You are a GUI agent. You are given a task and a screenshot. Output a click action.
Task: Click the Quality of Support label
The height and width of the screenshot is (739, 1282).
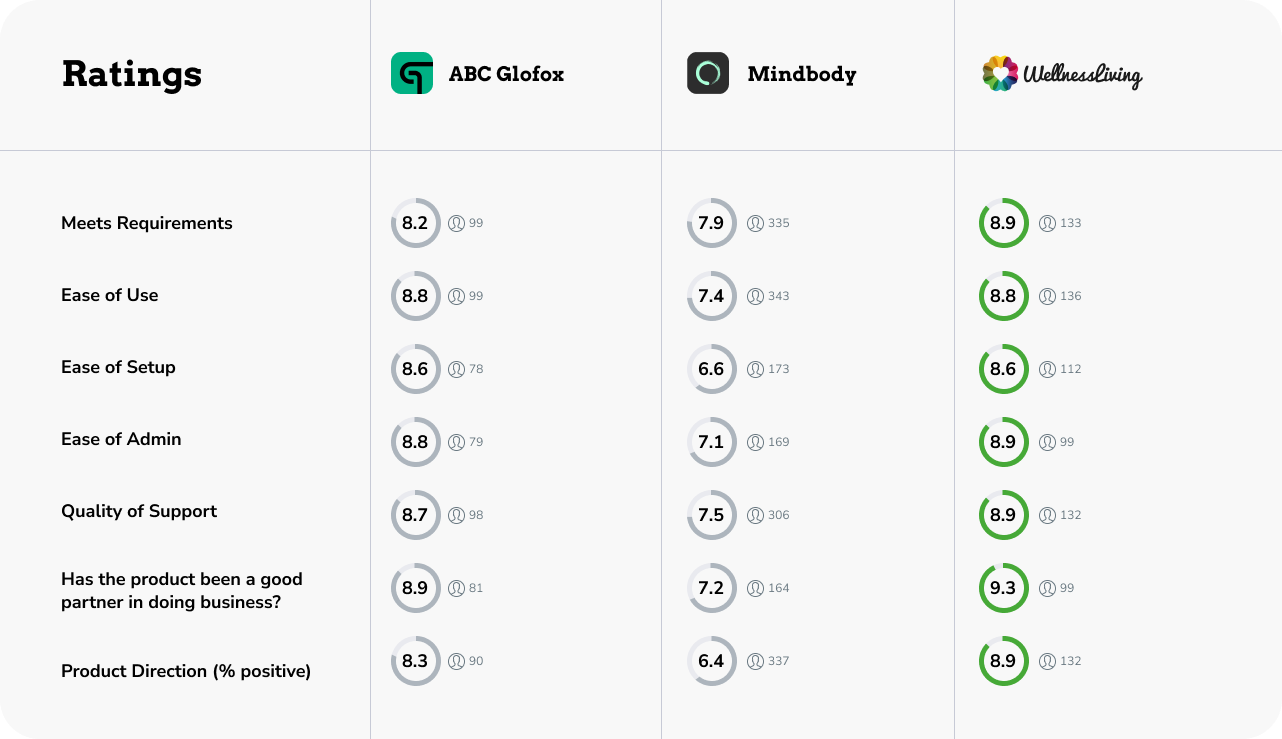pyautogui.click(x=139, y=511)
